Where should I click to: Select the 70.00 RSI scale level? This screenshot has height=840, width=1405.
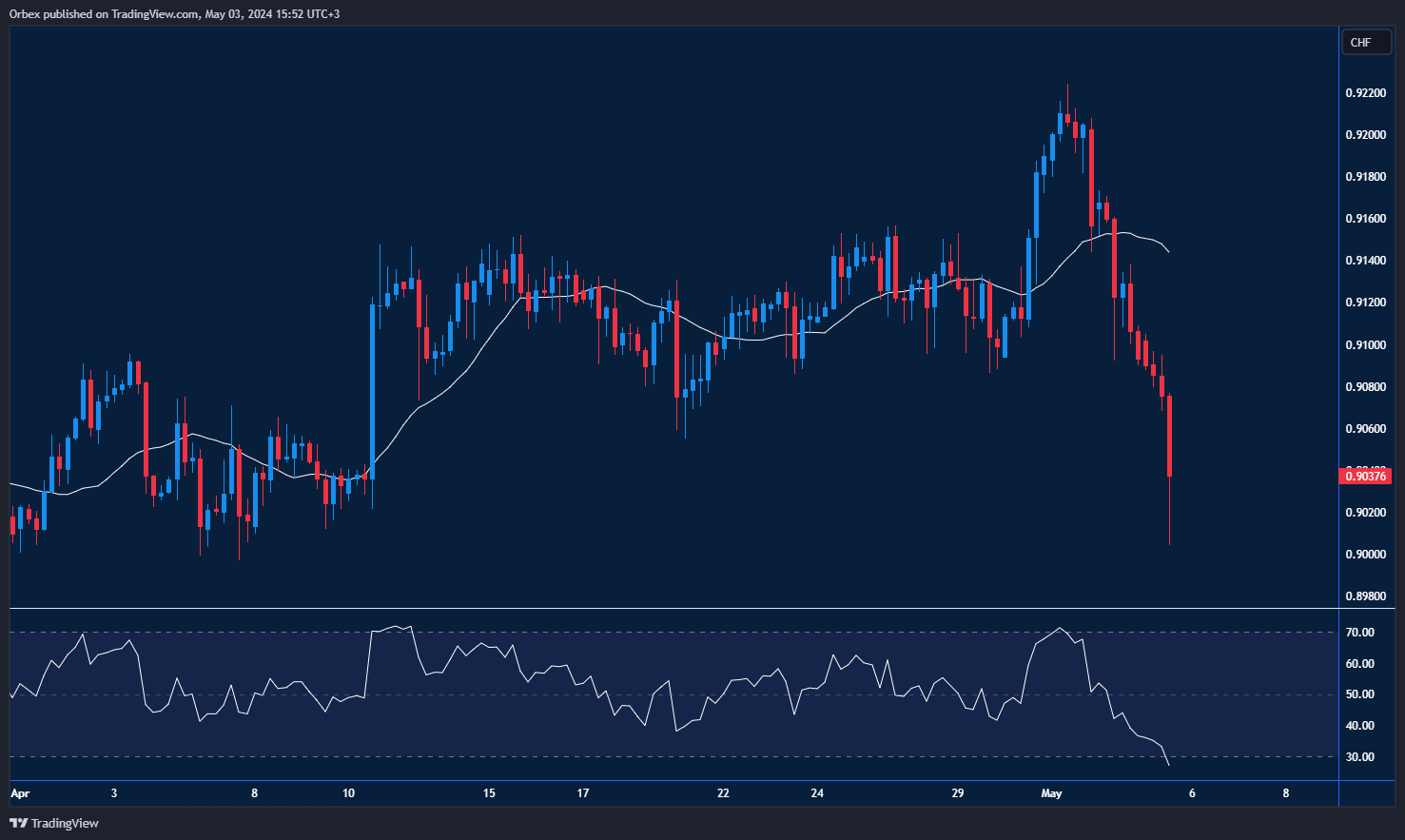point(1361,631)
